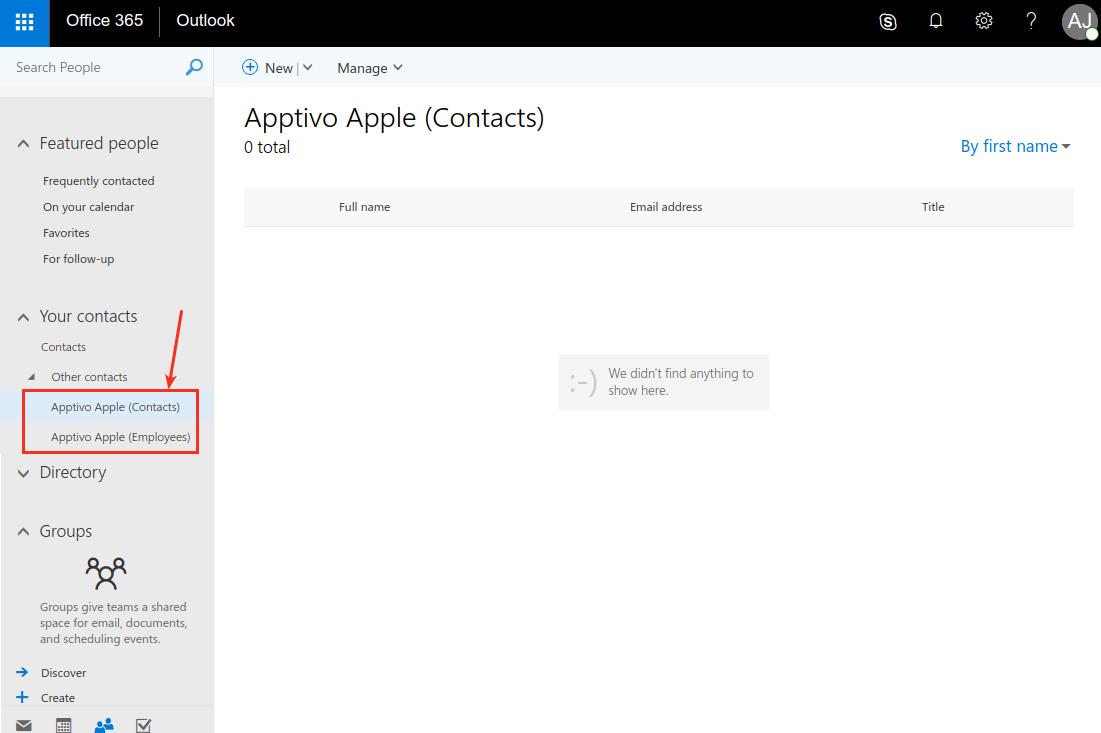This screenshot has width=1101, height=733.
Task: Click the New plus icon
Action: coord(250,67)
